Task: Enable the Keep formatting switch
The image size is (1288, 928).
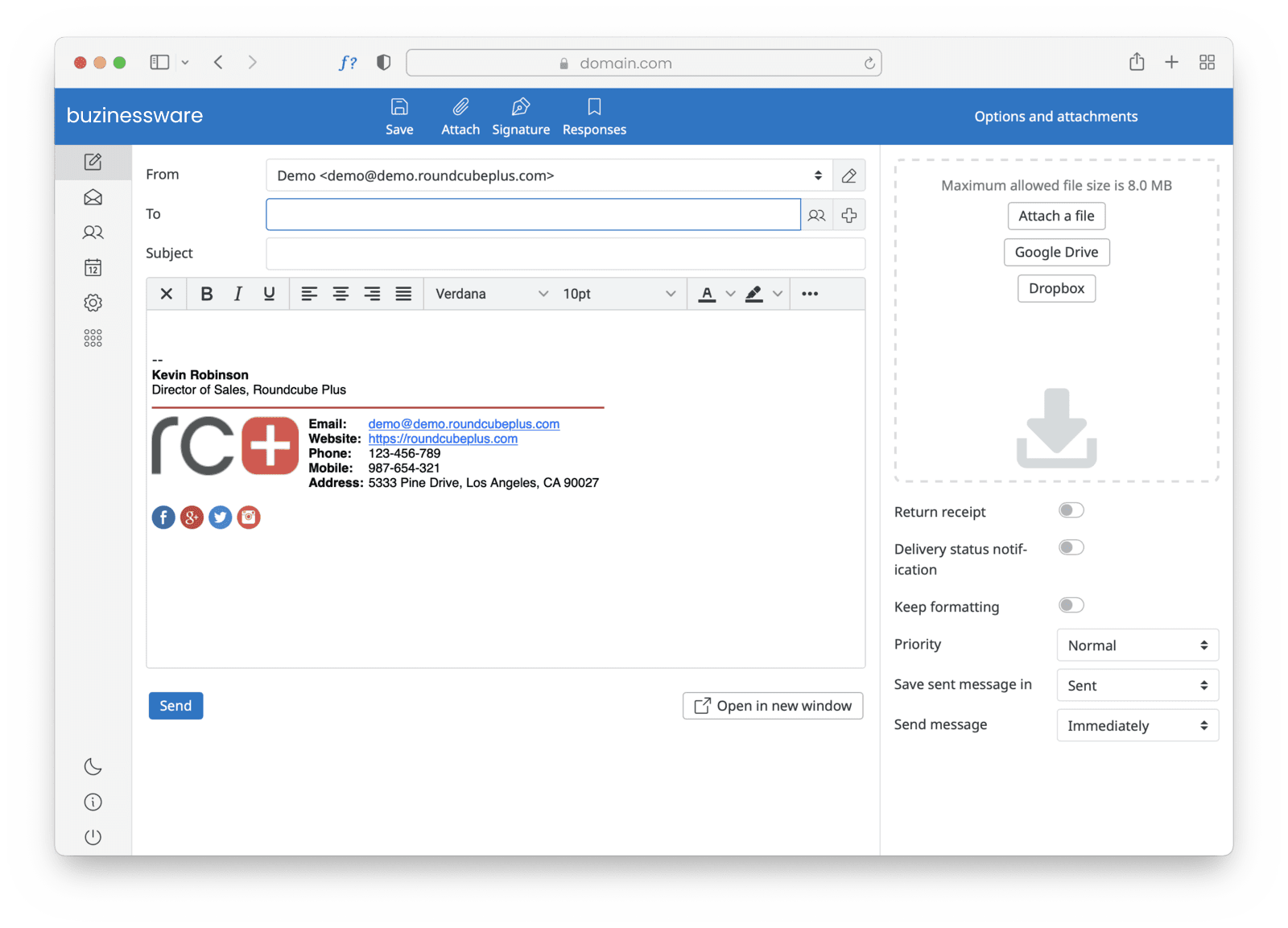Action: [1071, 604]
